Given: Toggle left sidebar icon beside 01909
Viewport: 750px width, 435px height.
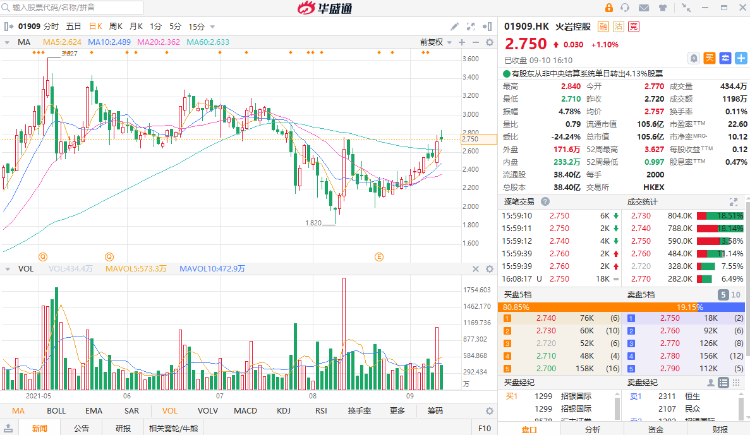Looking at the screenshot, I should [x=8, y=26].
